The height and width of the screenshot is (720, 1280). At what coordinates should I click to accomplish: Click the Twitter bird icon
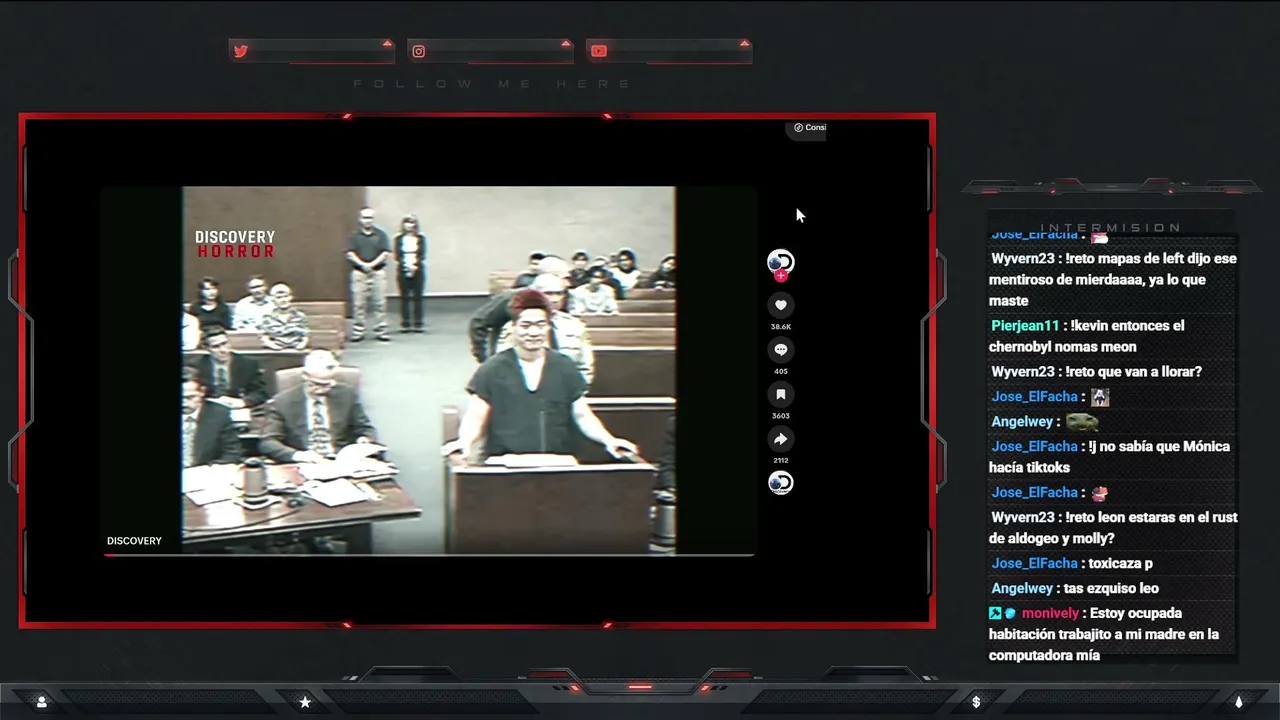[x=240, y=51]
